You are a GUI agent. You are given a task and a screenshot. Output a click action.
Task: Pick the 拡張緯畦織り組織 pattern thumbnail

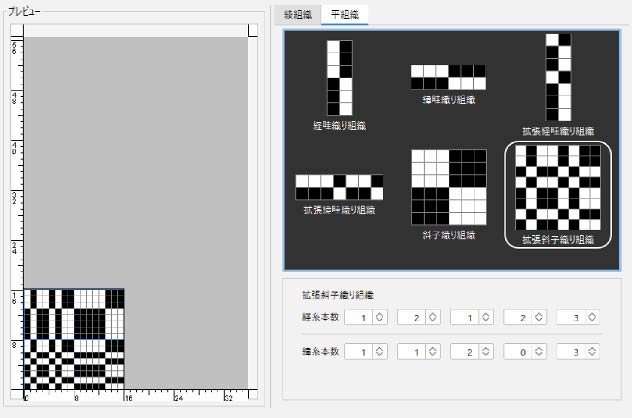point(339,194)
